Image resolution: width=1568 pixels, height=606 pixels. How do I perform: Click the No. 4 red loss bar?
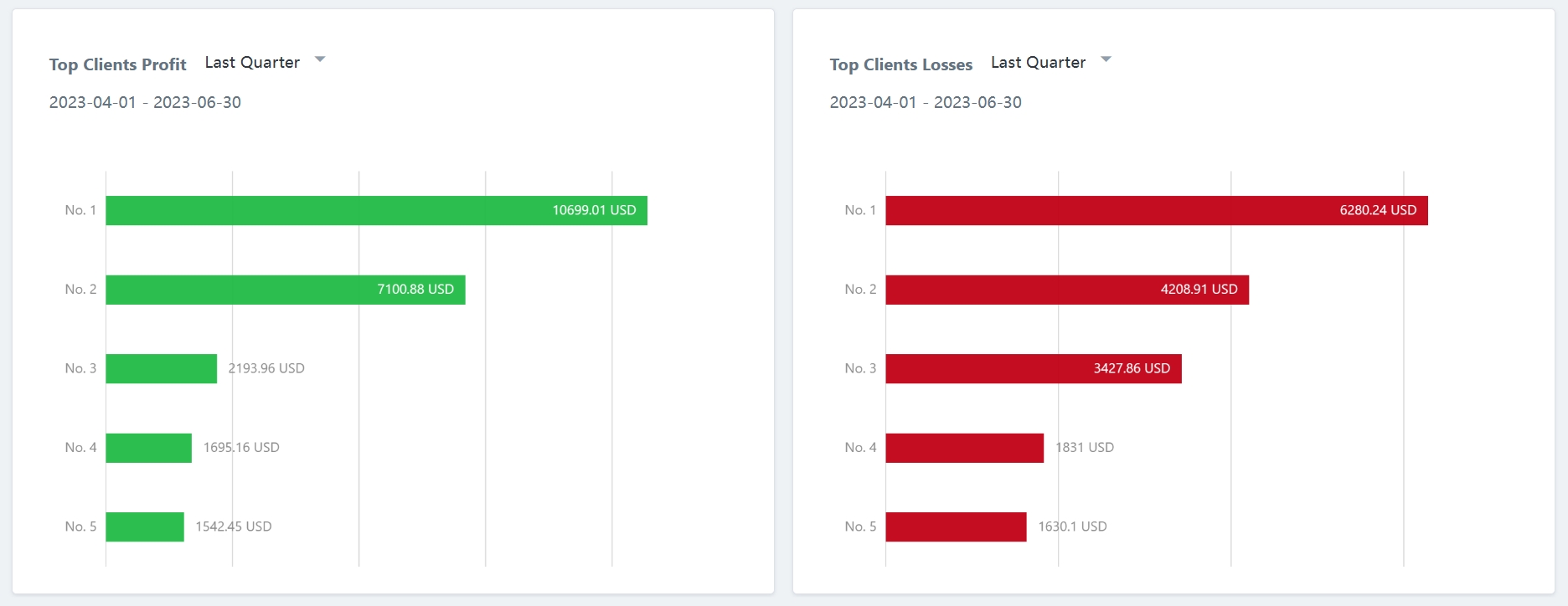tap(964, 448)
